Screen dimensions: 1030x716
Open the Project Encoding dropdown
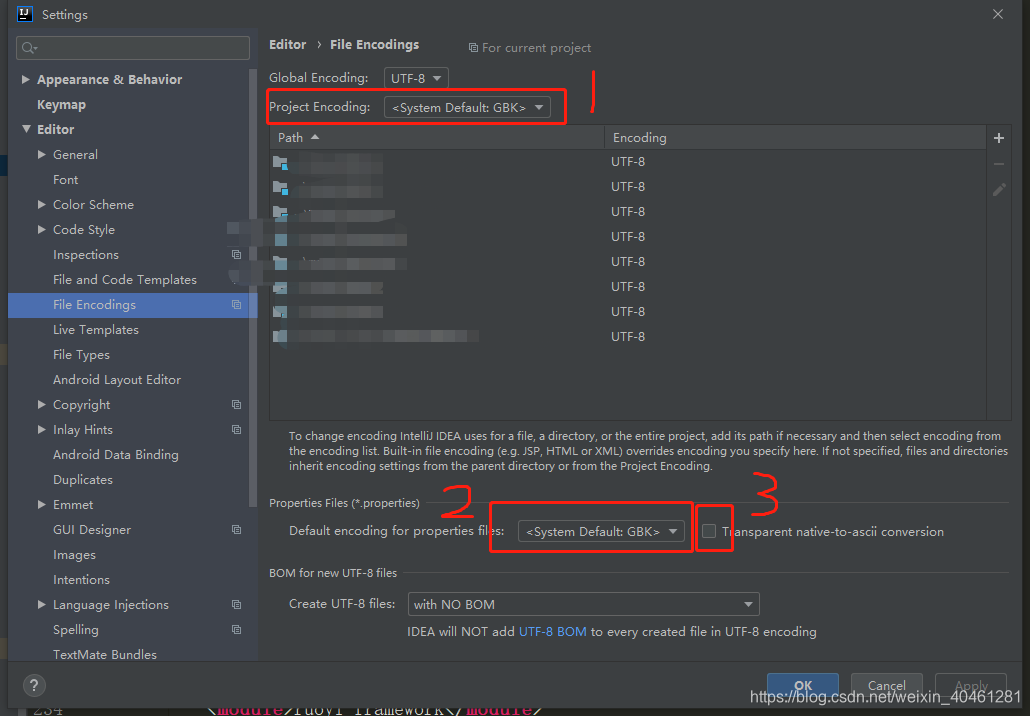pyautogui.click(x=467, y=107)
